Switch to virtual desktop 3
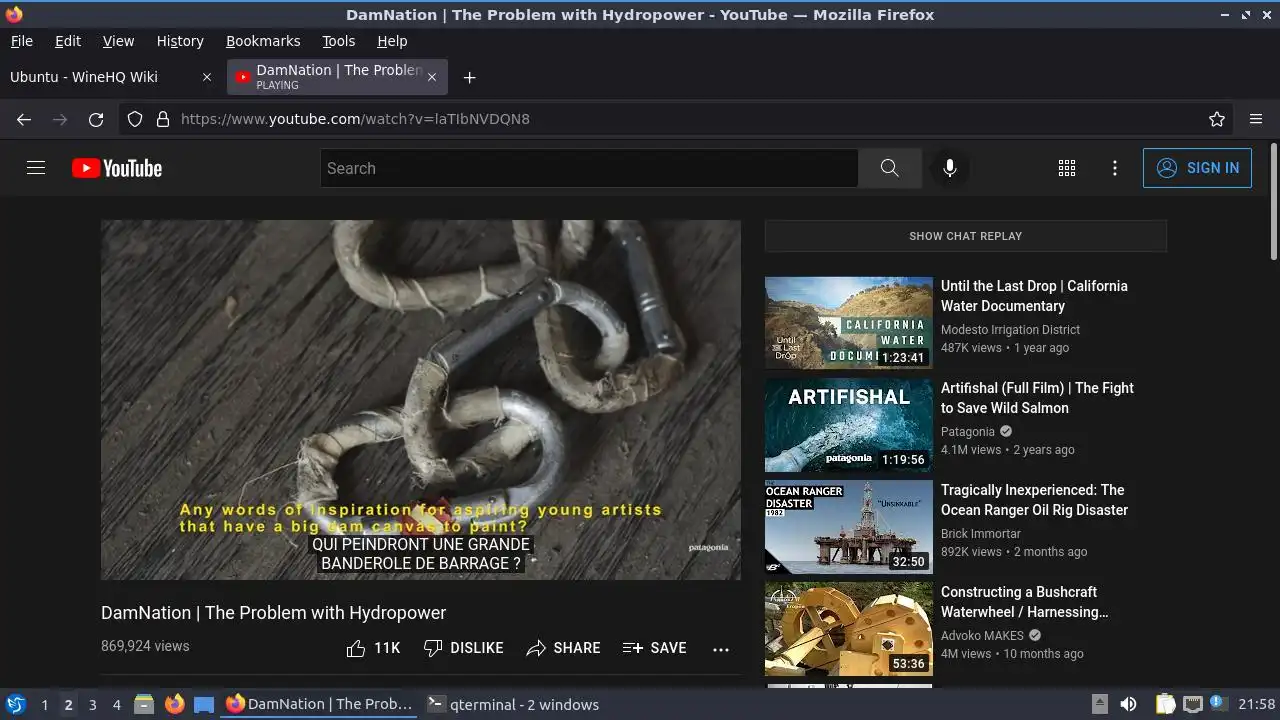Viewport: 1280px width, 720px height. (x=92, y=705)
